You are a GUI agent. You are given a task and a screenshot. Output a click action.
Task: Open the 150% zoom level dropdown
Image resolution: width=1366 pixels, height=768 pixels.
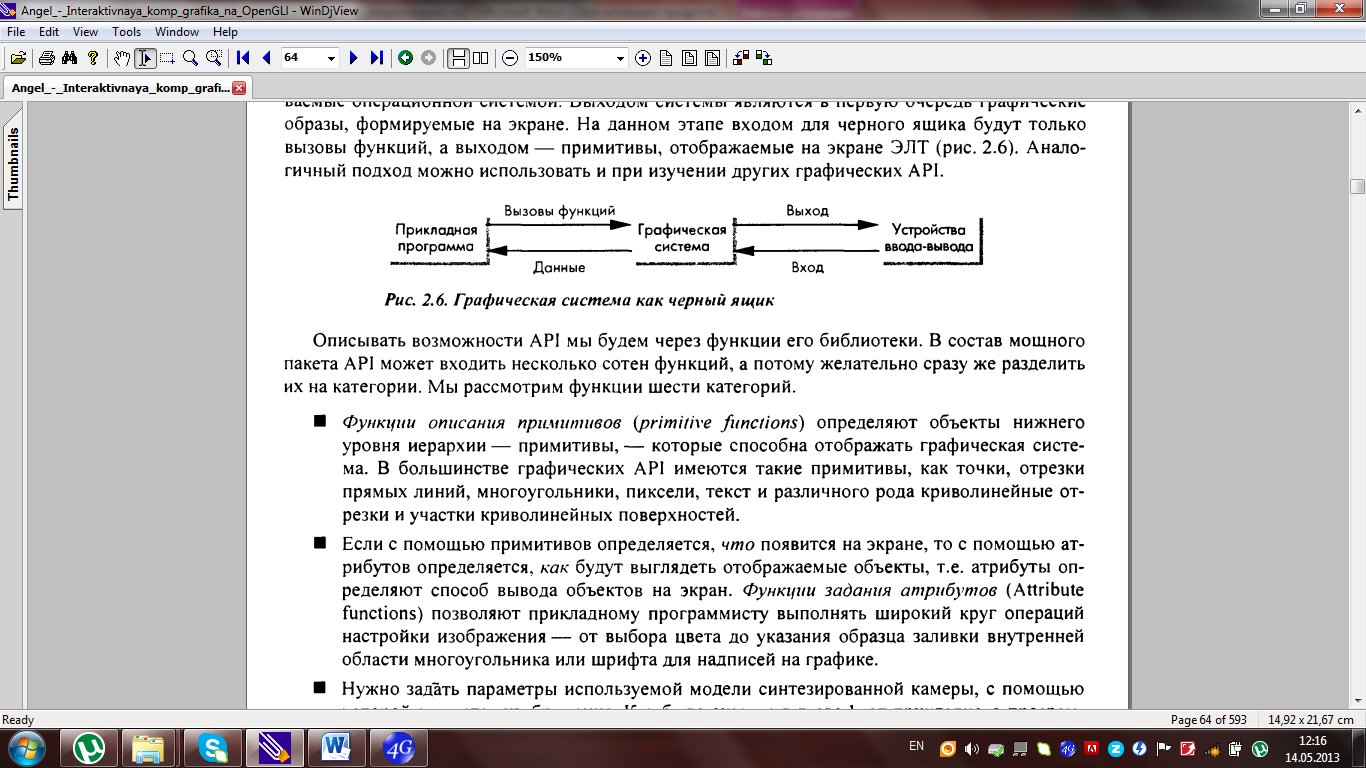[x=621, y=58]
